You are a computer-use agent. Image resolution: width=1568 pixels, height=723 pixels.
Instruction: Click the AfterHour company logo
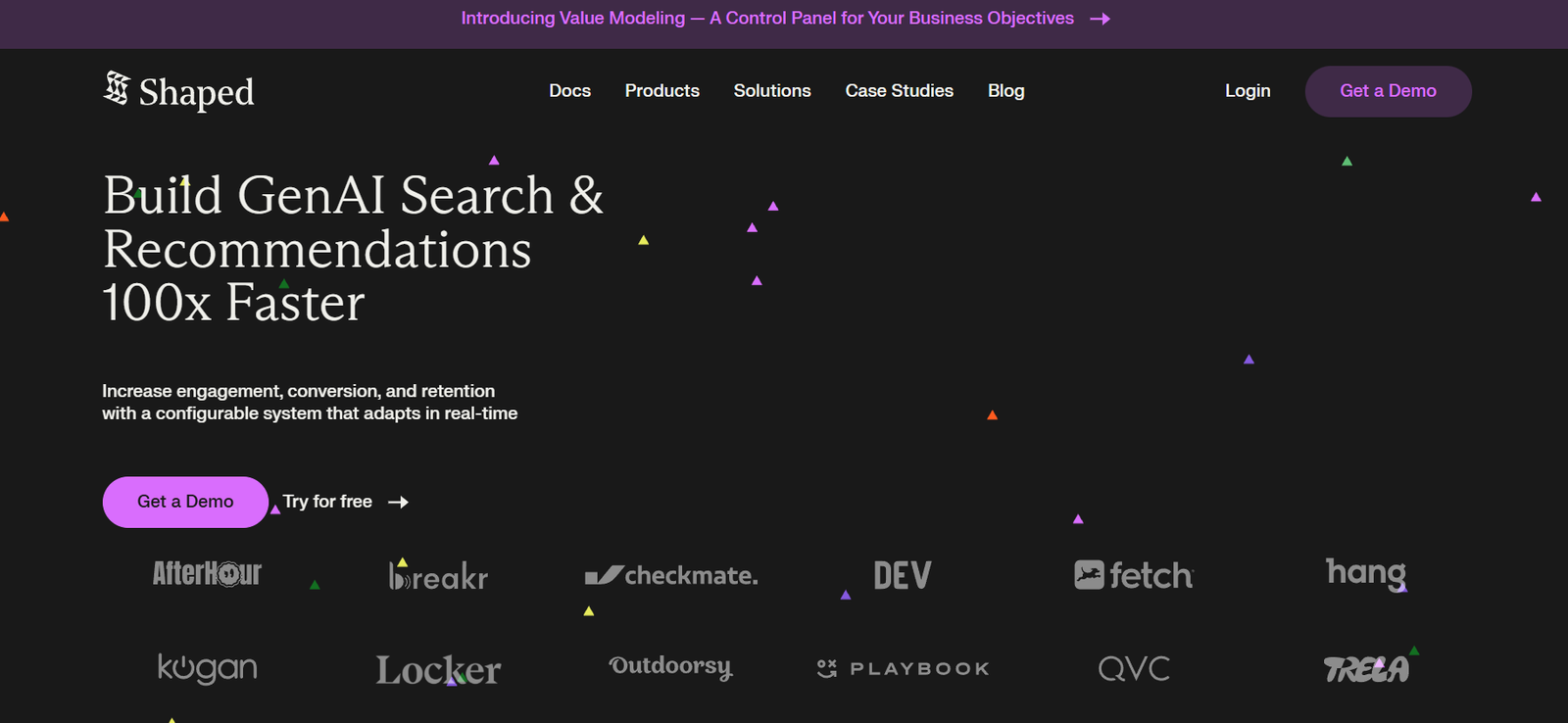[x=207, y=574]
